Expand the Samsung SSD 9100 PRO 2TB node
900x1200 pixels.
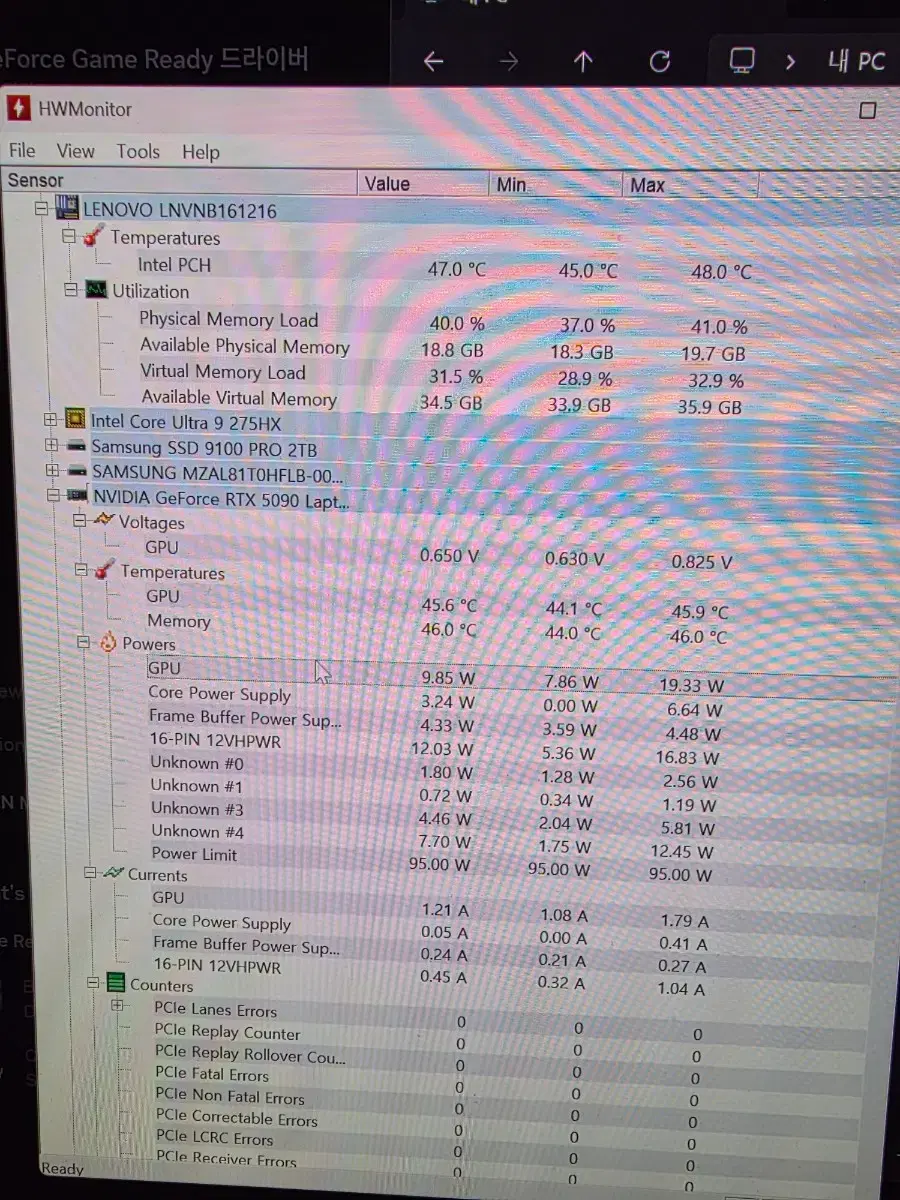(x=51, y=445)
